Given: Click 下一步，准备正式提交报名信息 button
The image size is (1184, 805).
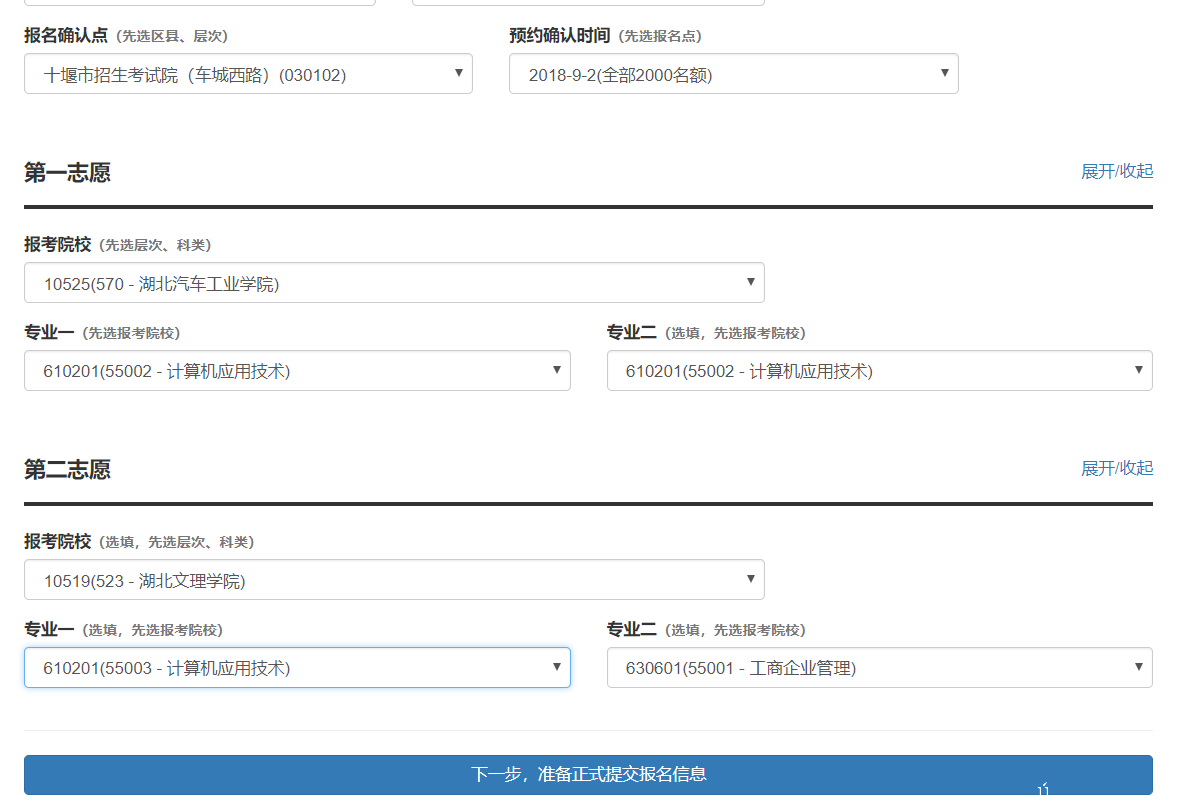Looking at the screenshot, I should [588, 775].
